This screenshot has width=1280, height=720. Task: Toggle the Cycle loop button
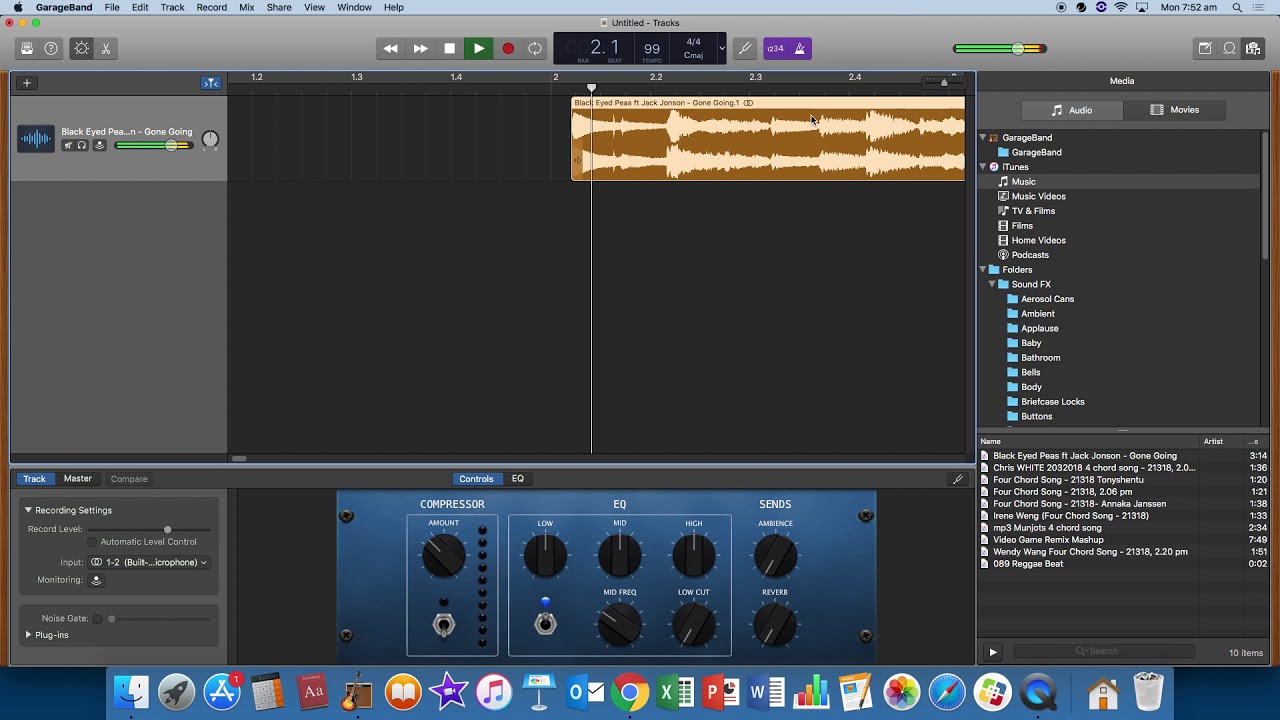tap(535, 48)
